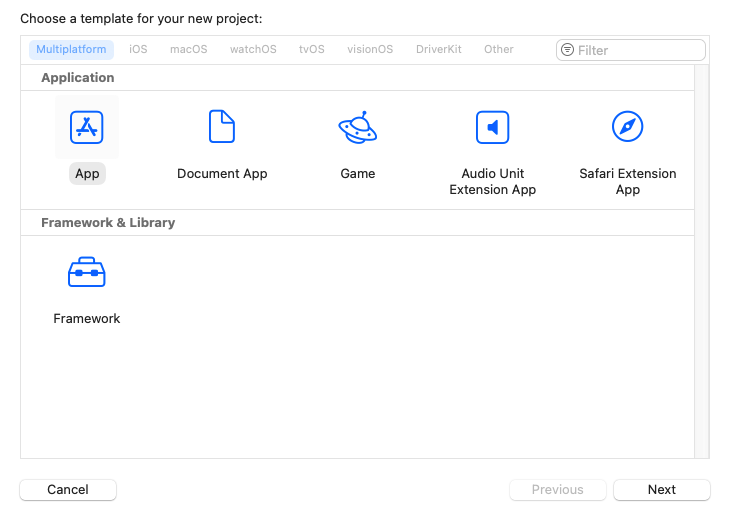730x520 pixels.
Task: Show the Other templates tab
Action: [499, 49]
